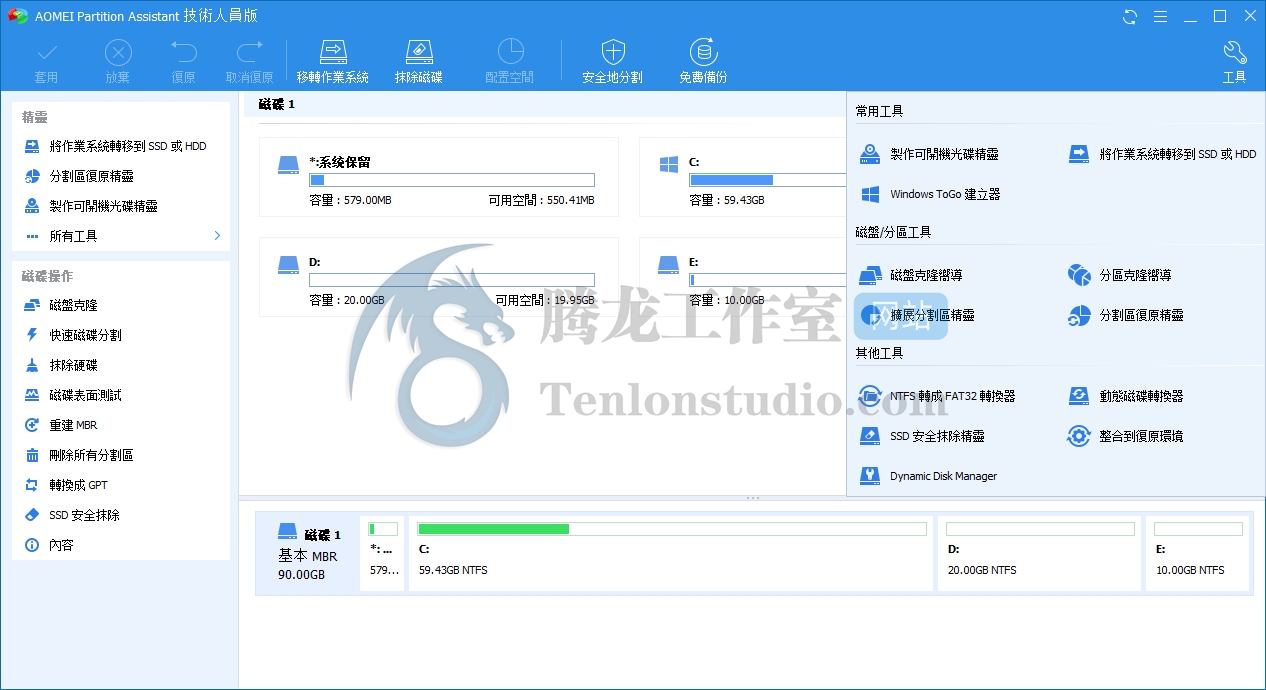
Task: Open 分割區復原精靈 in tools panel
Action: pos(1125,315)
